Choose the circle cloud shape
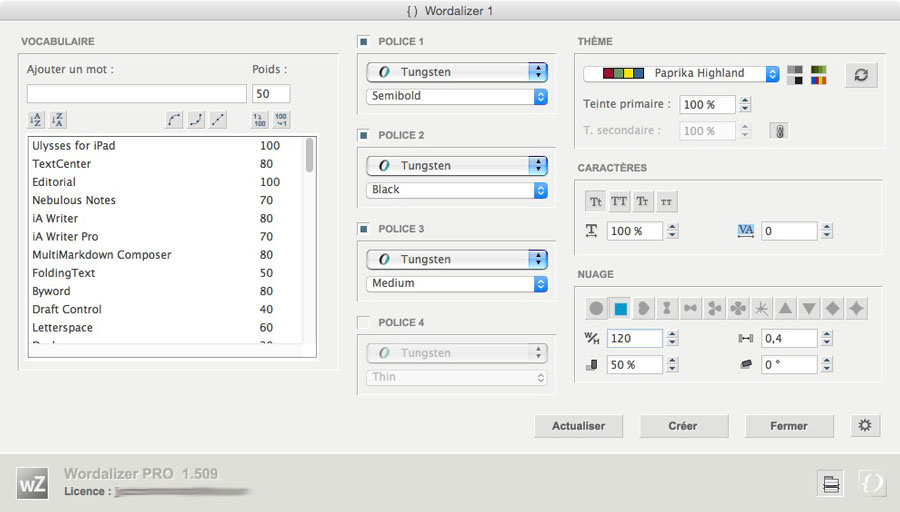The width and height of the screenshot is (900, 512). pos(596,308)
